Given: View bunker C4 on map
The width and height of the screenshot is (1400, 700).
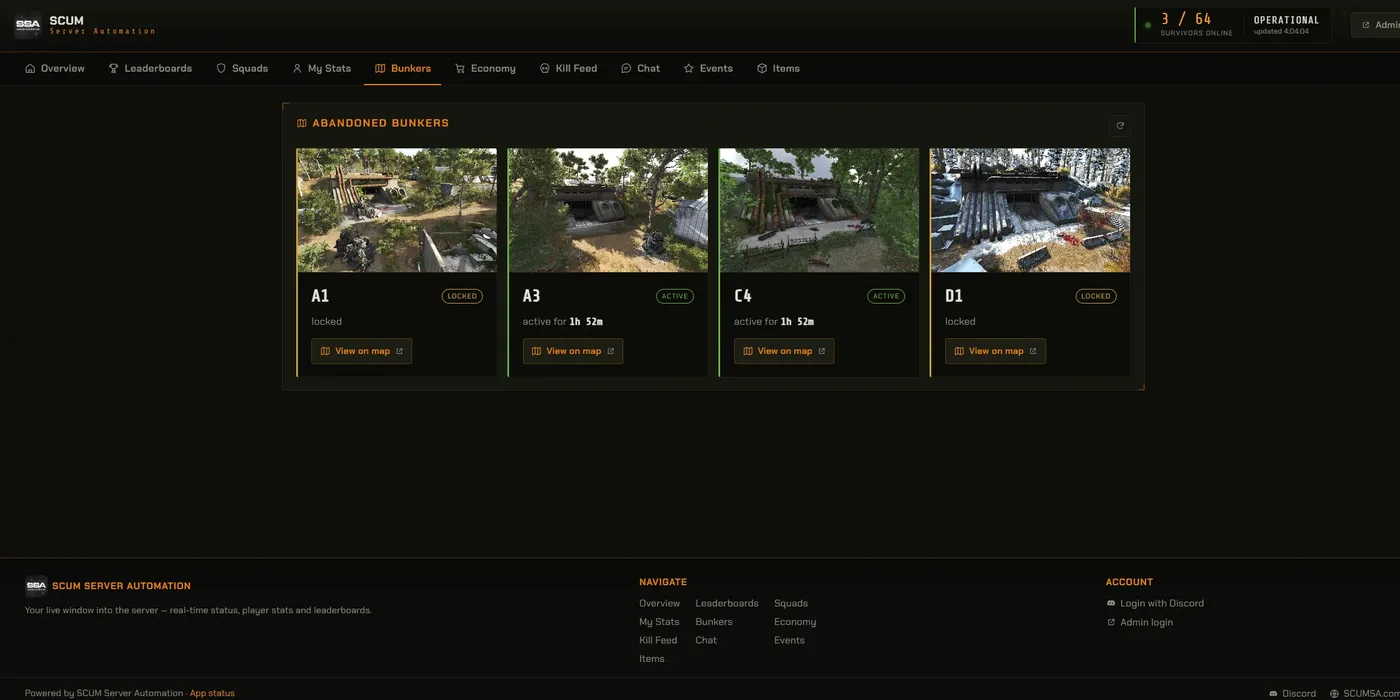Looking at the screenshot, I should pos(784,351).
